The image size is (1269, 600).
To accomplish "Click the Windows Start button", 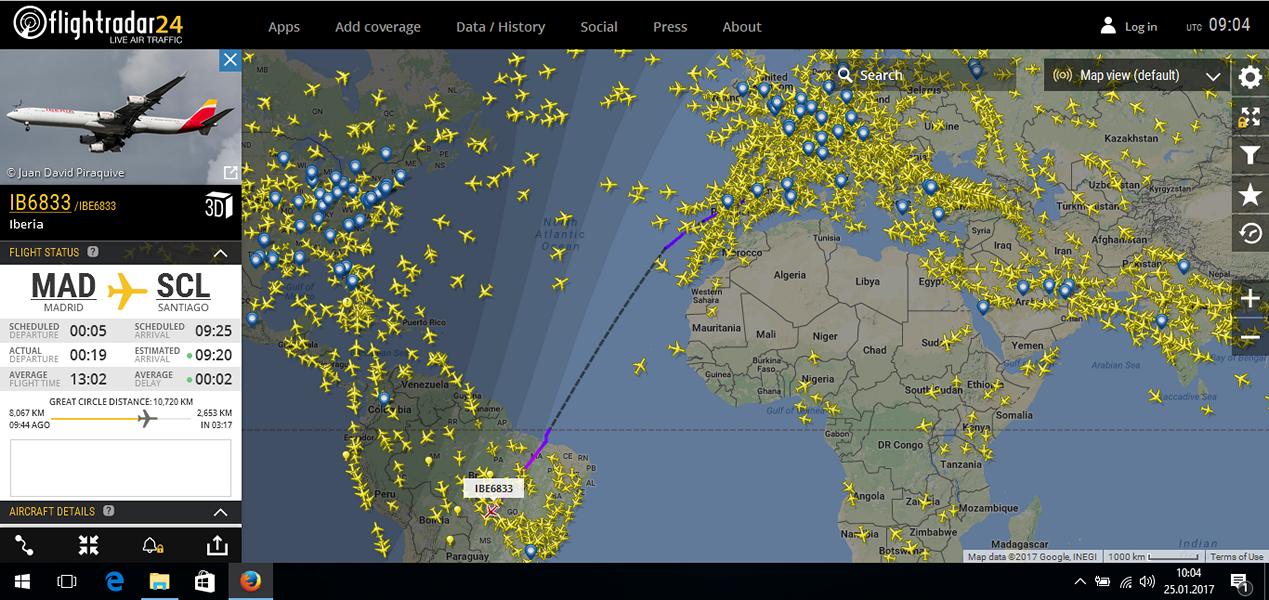I will [x=22, y=581].
